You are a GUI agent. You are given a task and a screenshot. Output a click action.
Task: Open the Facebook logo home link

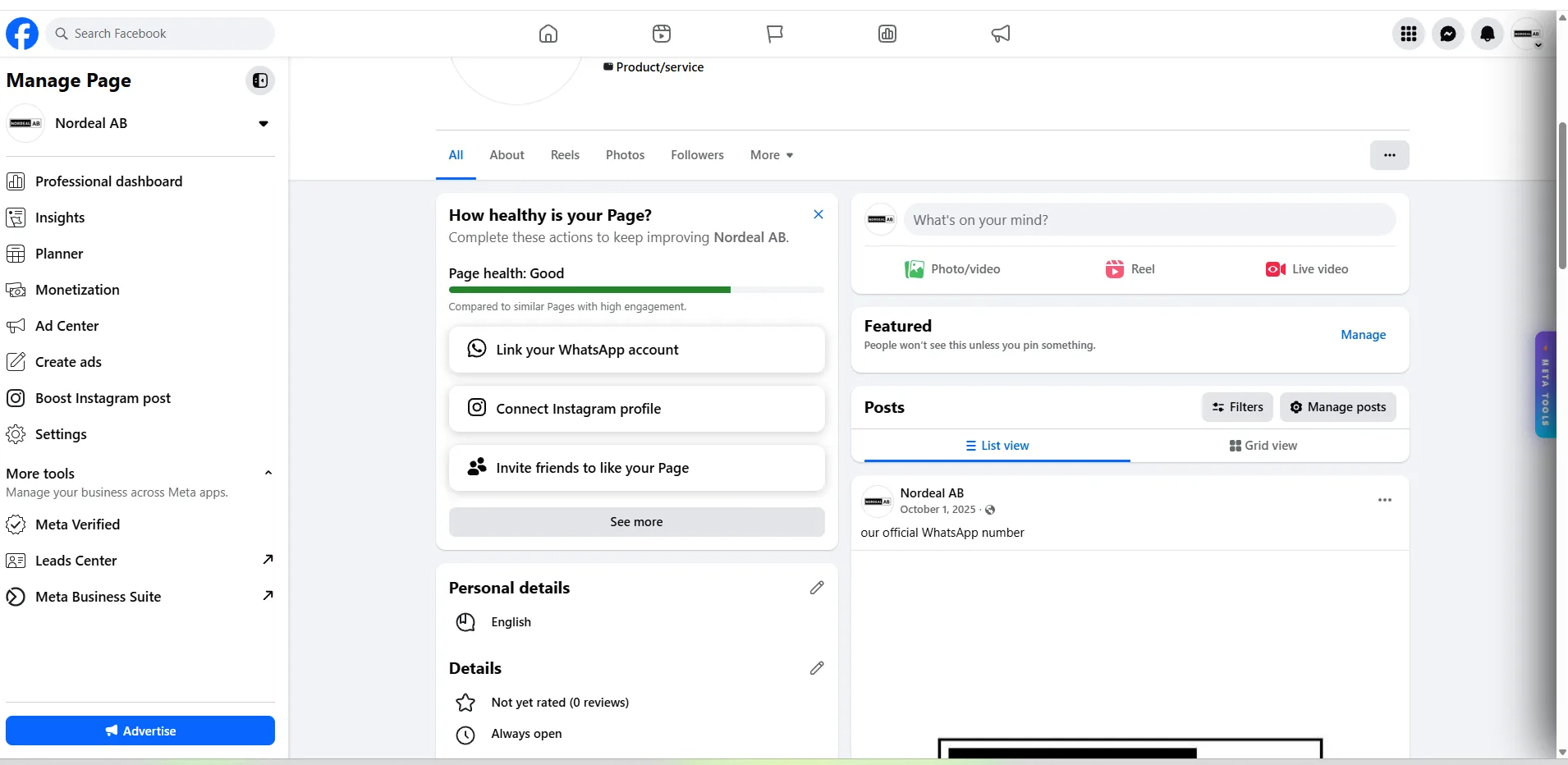[22, 34]
